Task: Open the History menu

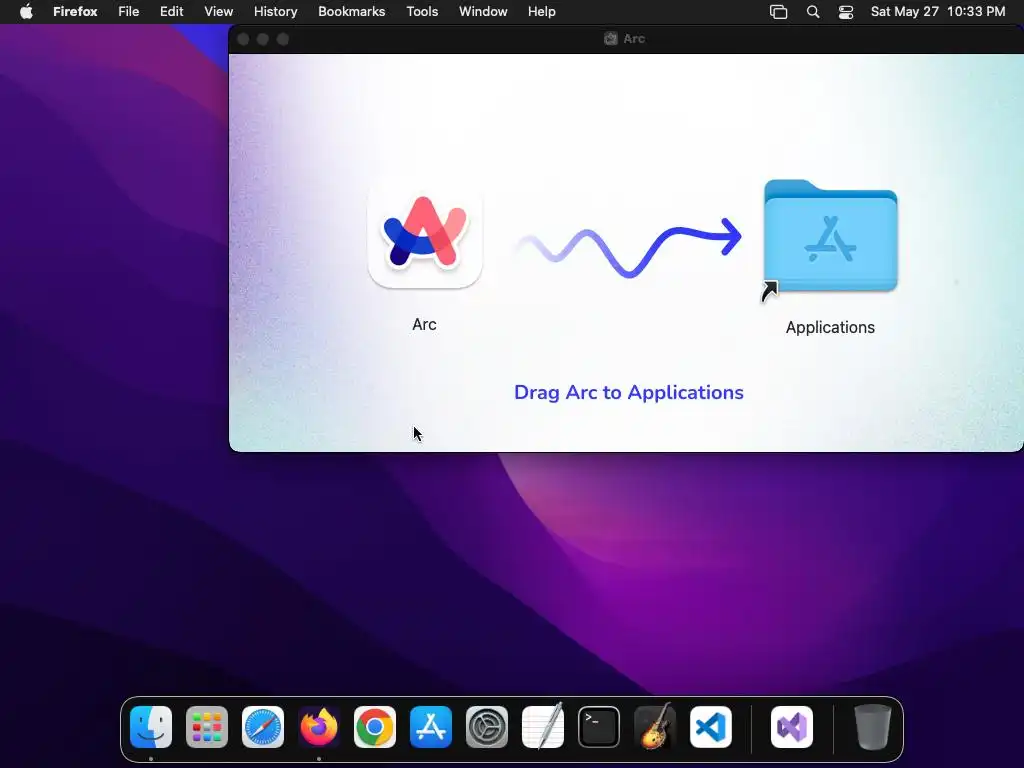Action: coord(276,12)
